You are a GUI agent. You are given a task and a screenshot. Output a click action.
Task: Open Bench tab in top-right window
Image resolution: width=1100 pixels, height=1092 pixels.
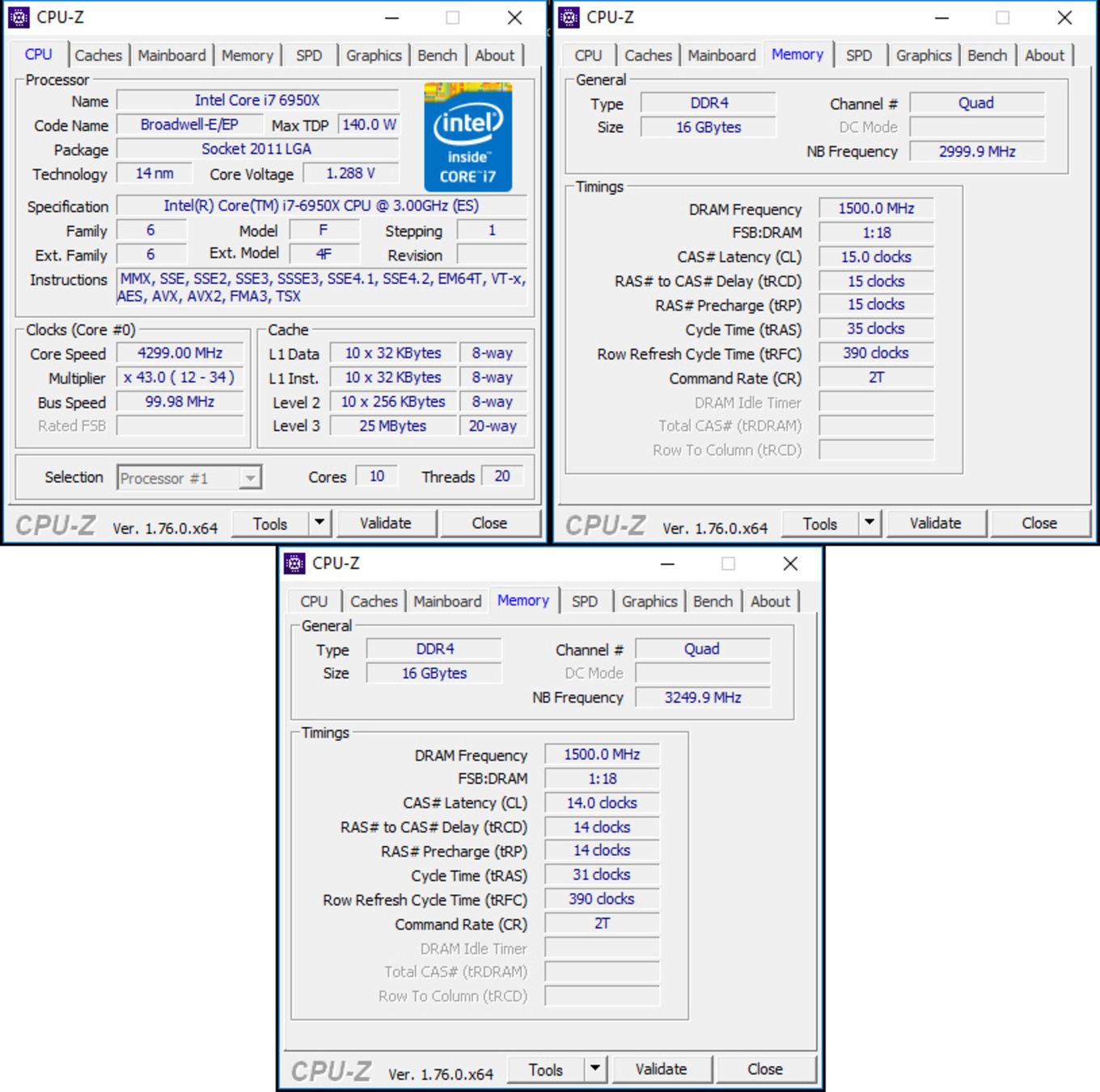coord(988,55)
